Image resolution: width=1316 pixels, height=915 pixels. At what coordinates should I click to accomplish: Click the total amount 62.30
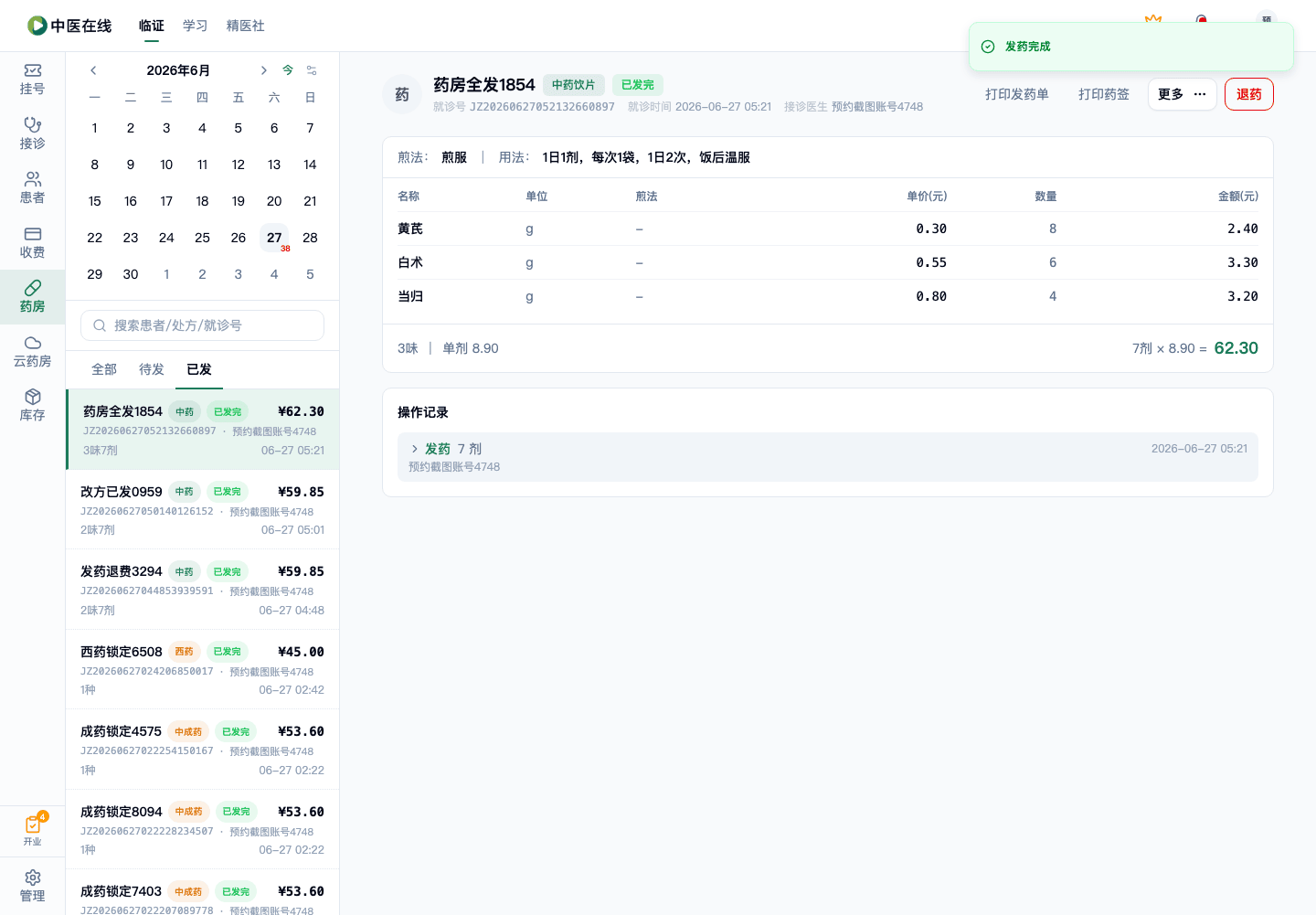1236,348
